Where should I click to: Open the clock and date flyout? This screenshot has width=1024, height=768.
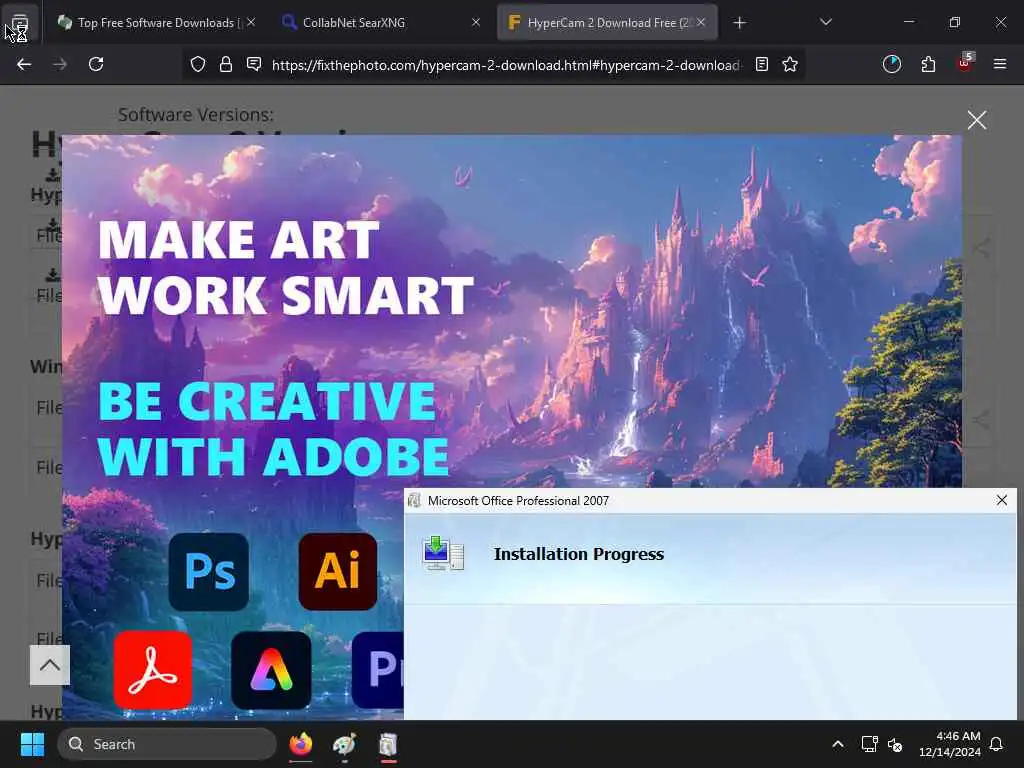coord(950,744)
